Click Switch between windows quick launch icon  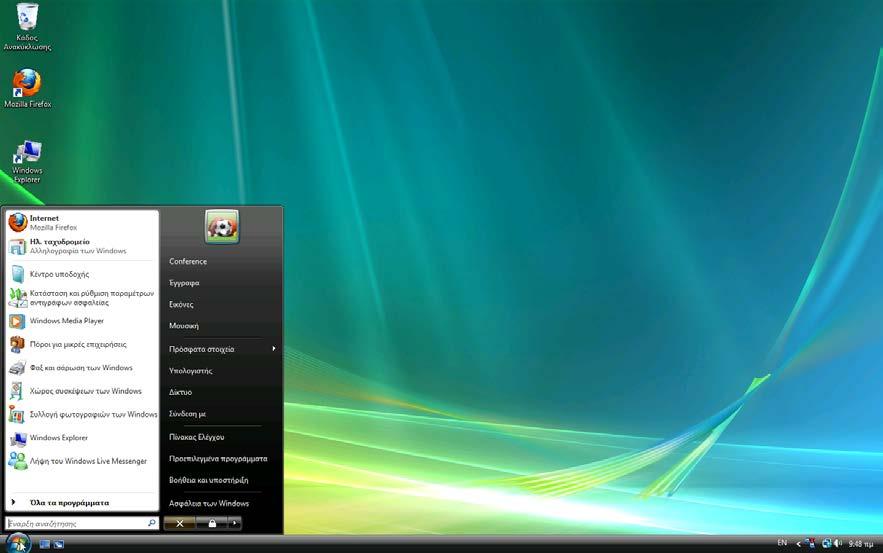pos(59,544)
